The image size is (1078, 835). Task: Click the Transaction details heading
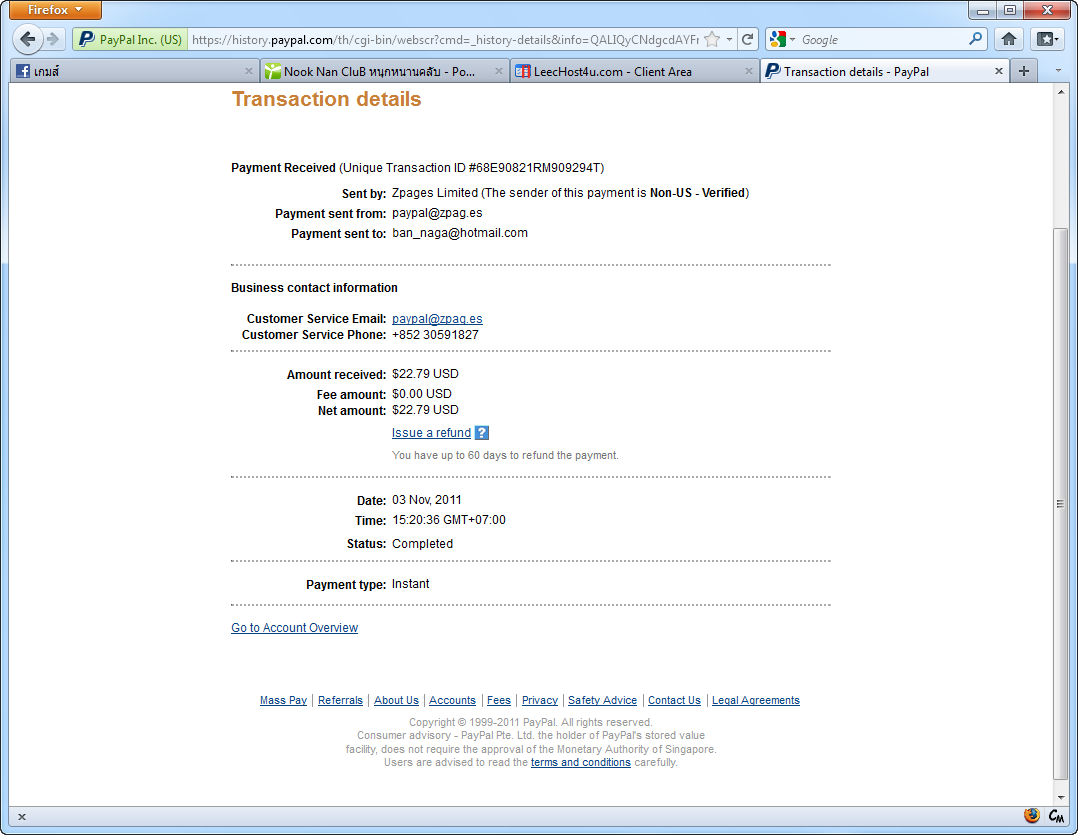327,99
